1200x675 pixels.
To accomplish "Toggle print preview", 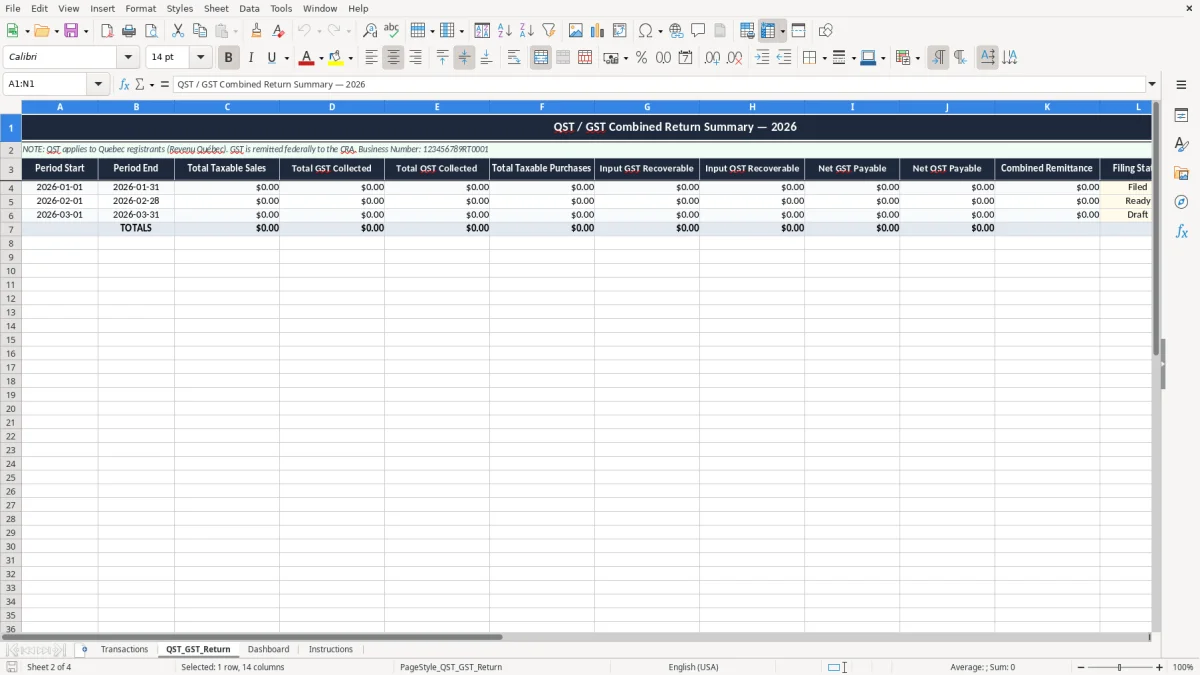I will click(x=151, y=31).
